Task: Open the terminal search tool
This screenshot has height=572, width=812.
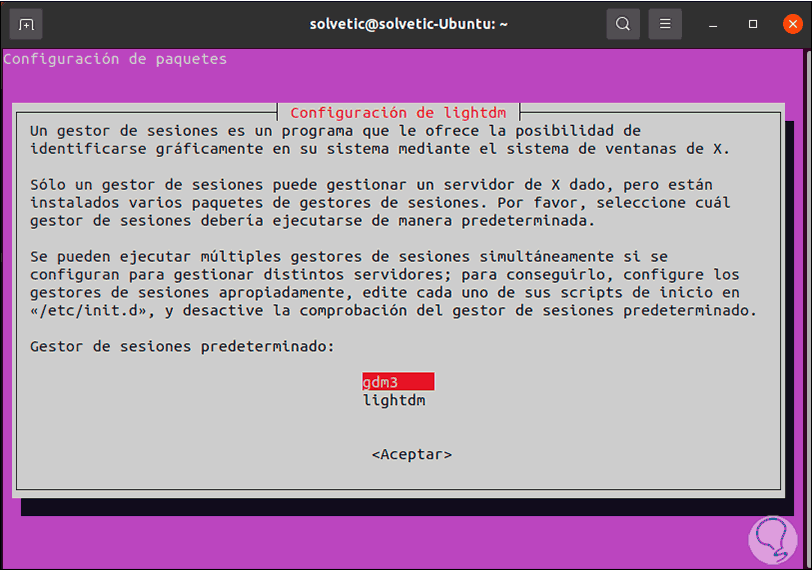Action: click(623, 24)
